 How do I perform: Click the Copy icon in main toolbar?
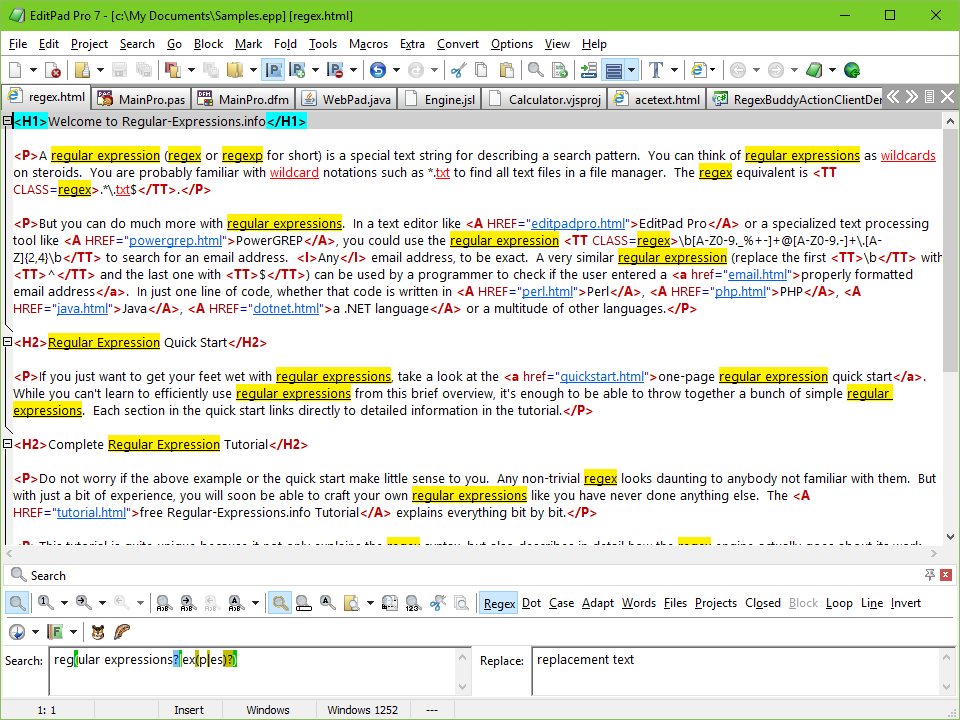click(482, 70)
